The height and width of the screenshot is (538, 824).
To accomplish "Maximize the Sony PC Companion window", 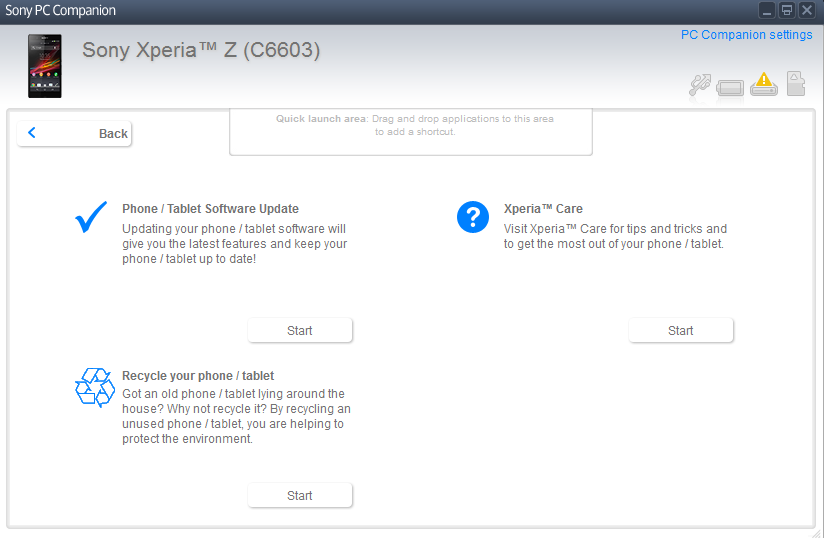I will (787, 10).
